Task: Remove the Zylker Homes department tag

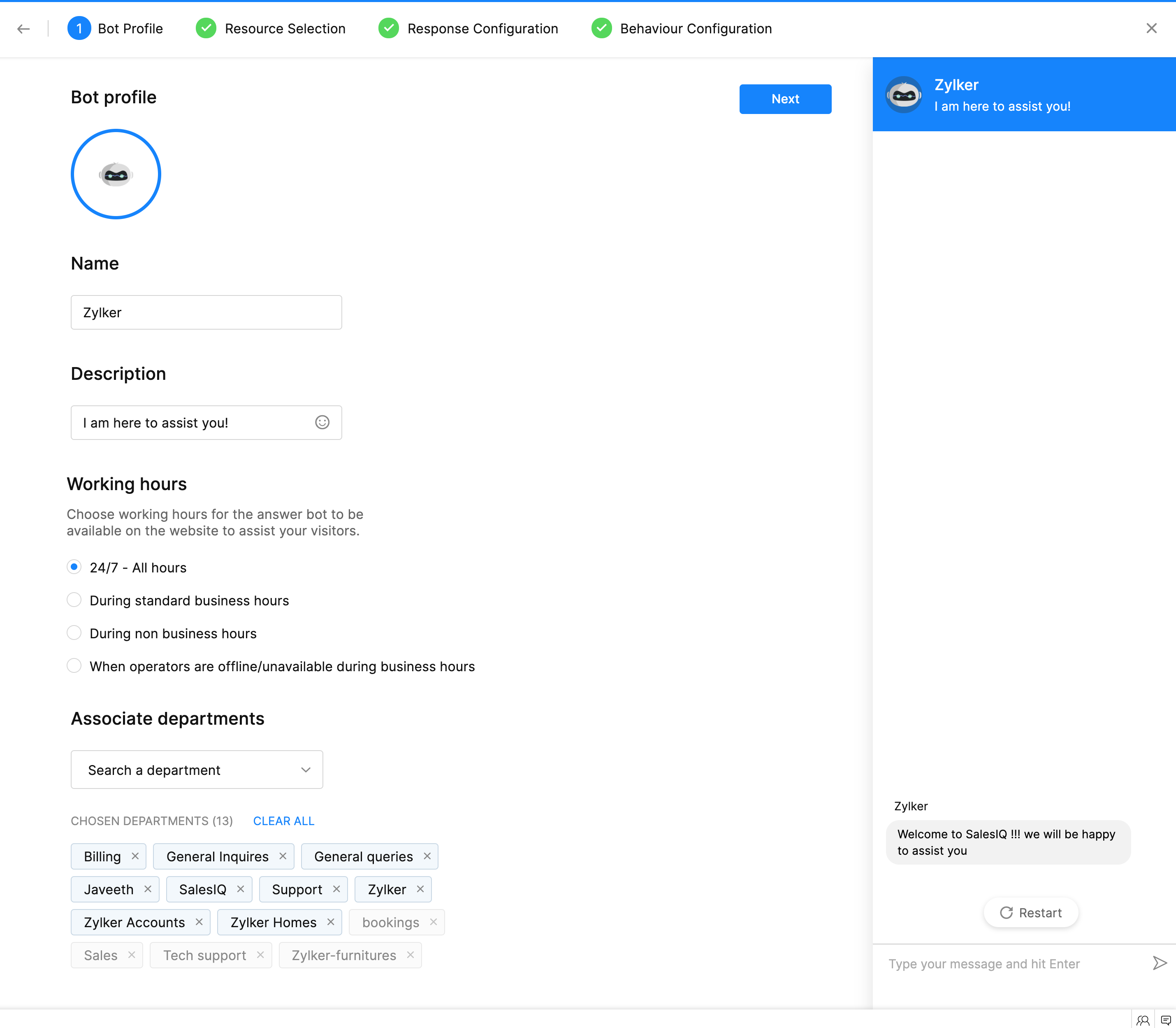Action: point(331,922)
